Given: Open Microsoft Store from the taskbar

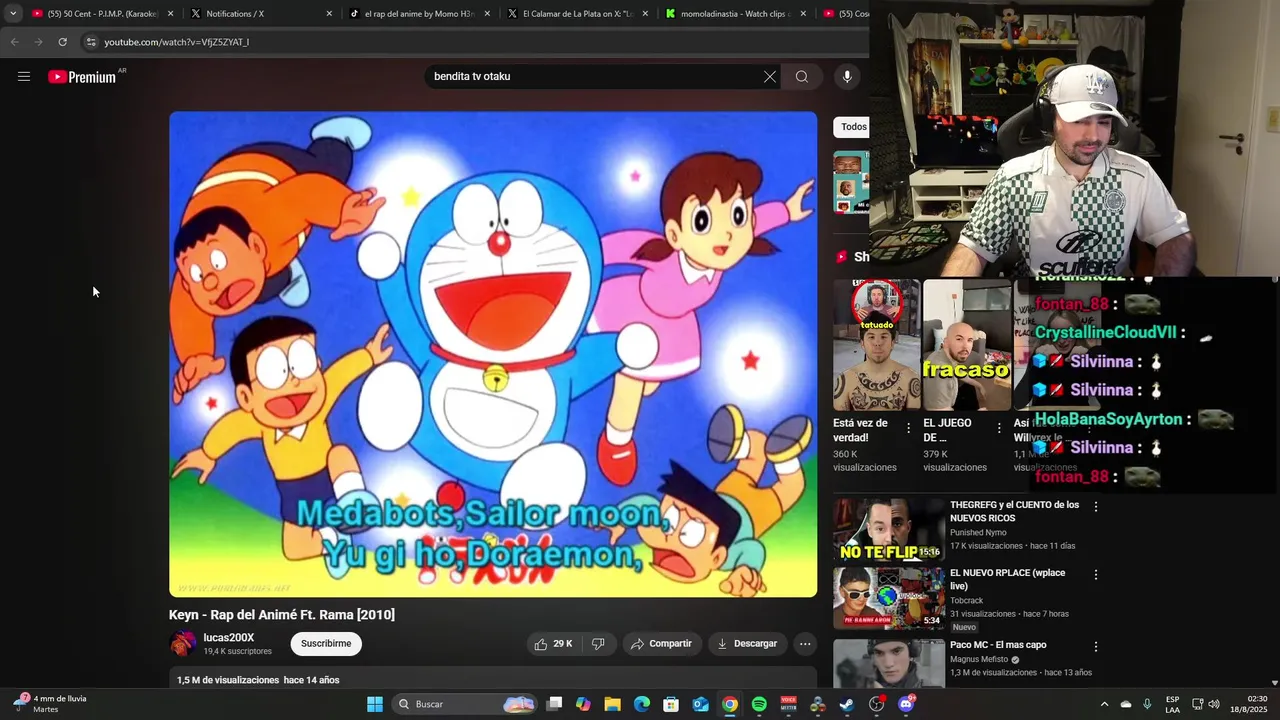Looking at the screenshot, I should [x=671, y=704].
